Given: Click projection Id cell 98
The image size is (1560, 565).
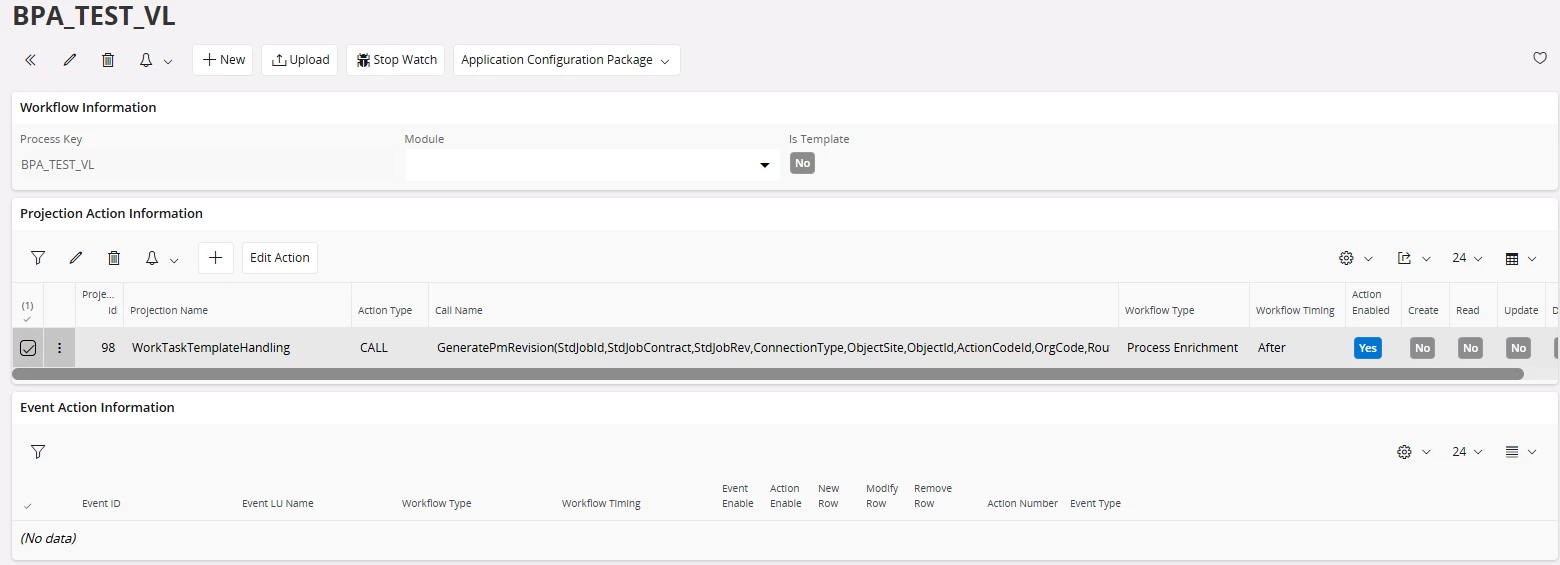Looking at the screenshot, I should 100,348.
